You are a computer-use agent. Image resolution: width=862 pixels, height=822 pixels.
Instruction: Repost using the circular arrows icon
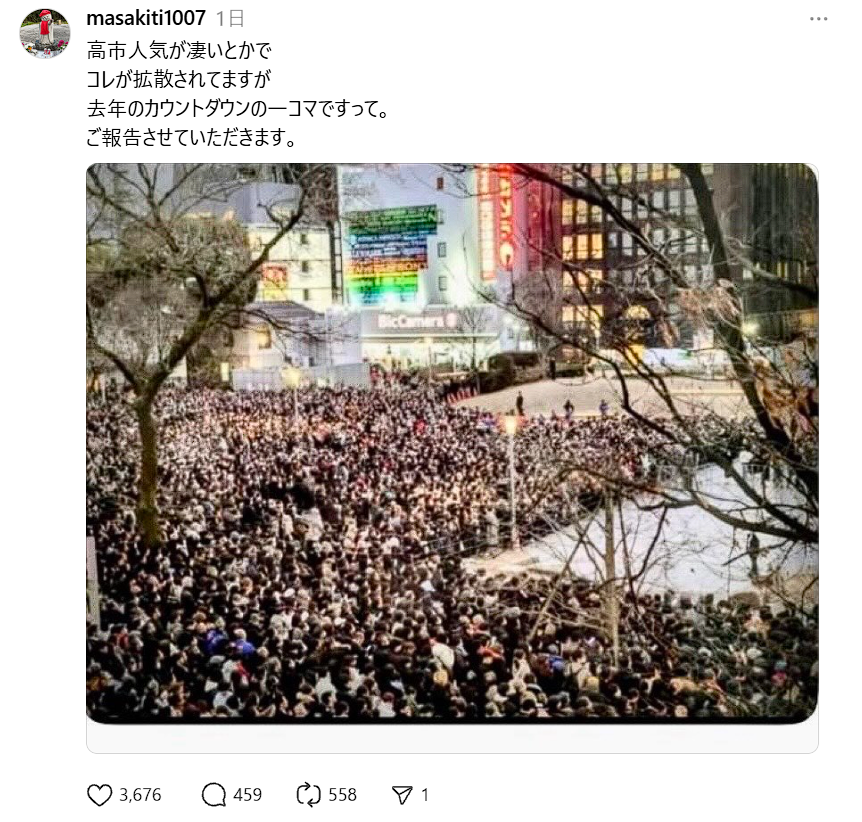(308, 795)
